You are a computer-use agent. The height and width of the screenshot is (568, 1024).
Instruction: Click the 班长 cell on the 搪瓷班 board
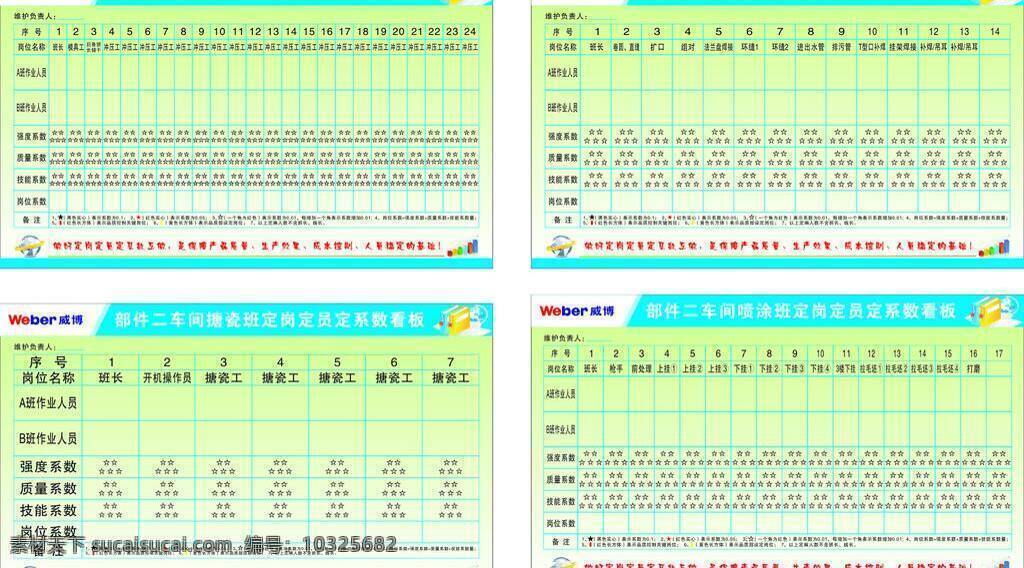tap(110, 378)
